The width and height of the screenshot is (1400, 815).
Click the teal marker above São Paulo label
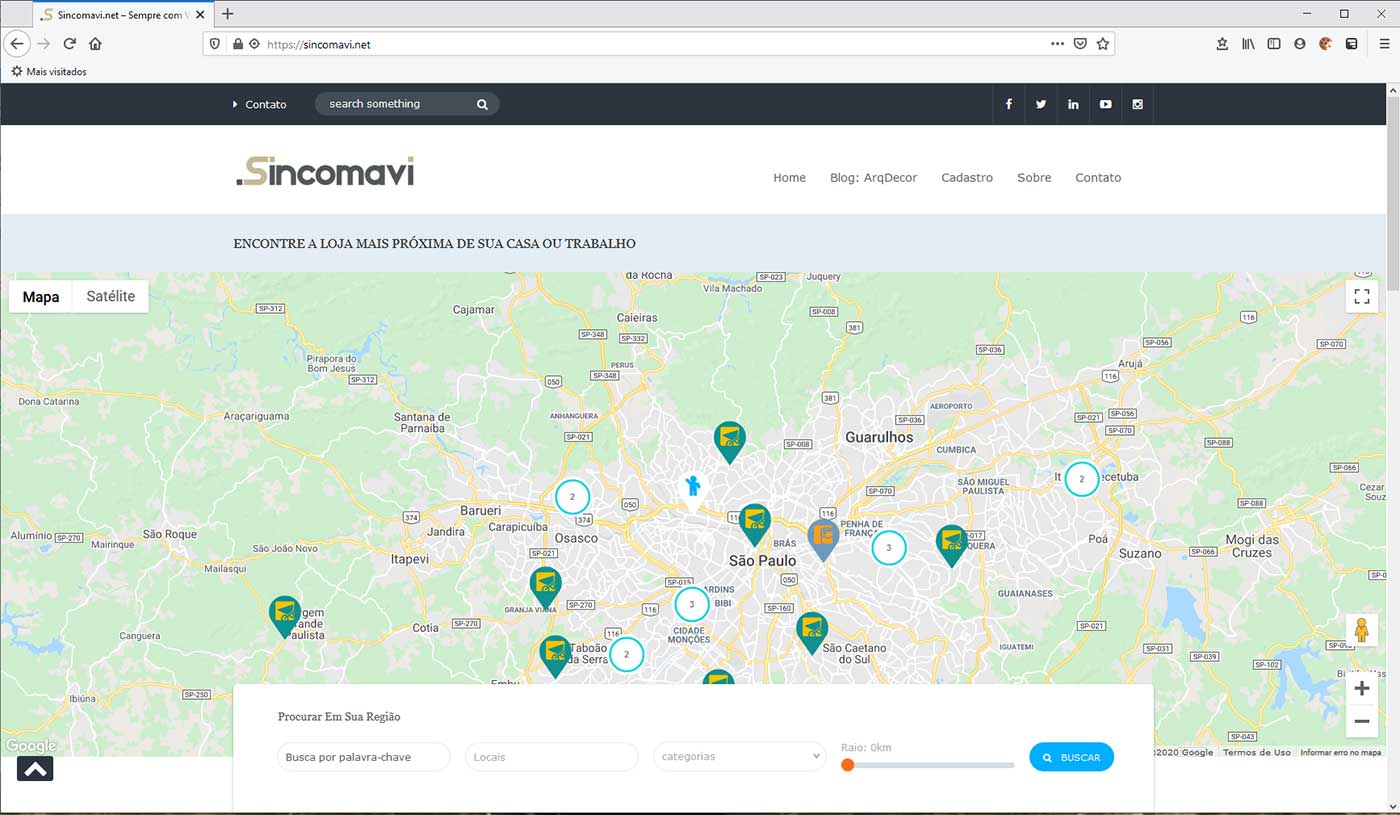coord(755,523)
